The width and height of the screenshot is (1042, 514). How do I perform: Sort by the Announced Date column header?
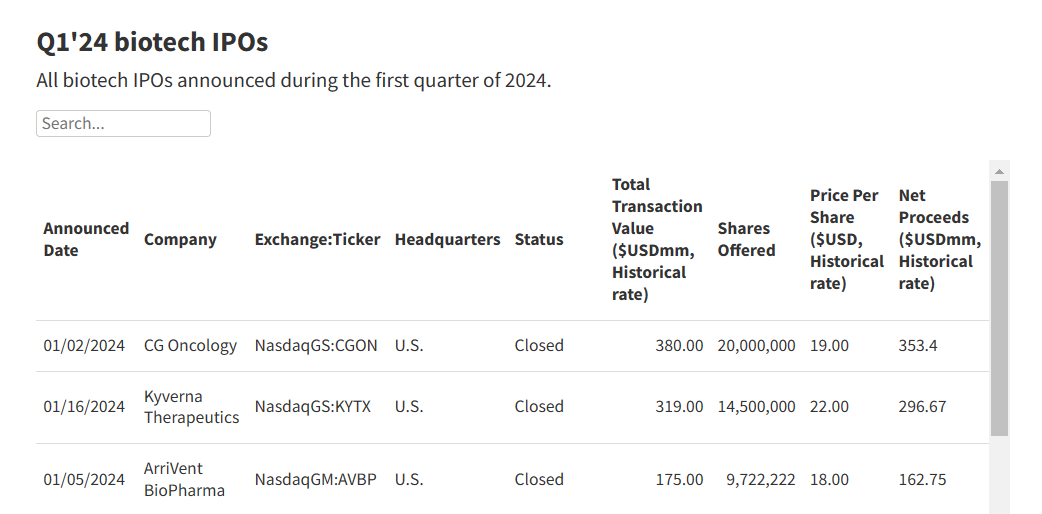[86, 239]
